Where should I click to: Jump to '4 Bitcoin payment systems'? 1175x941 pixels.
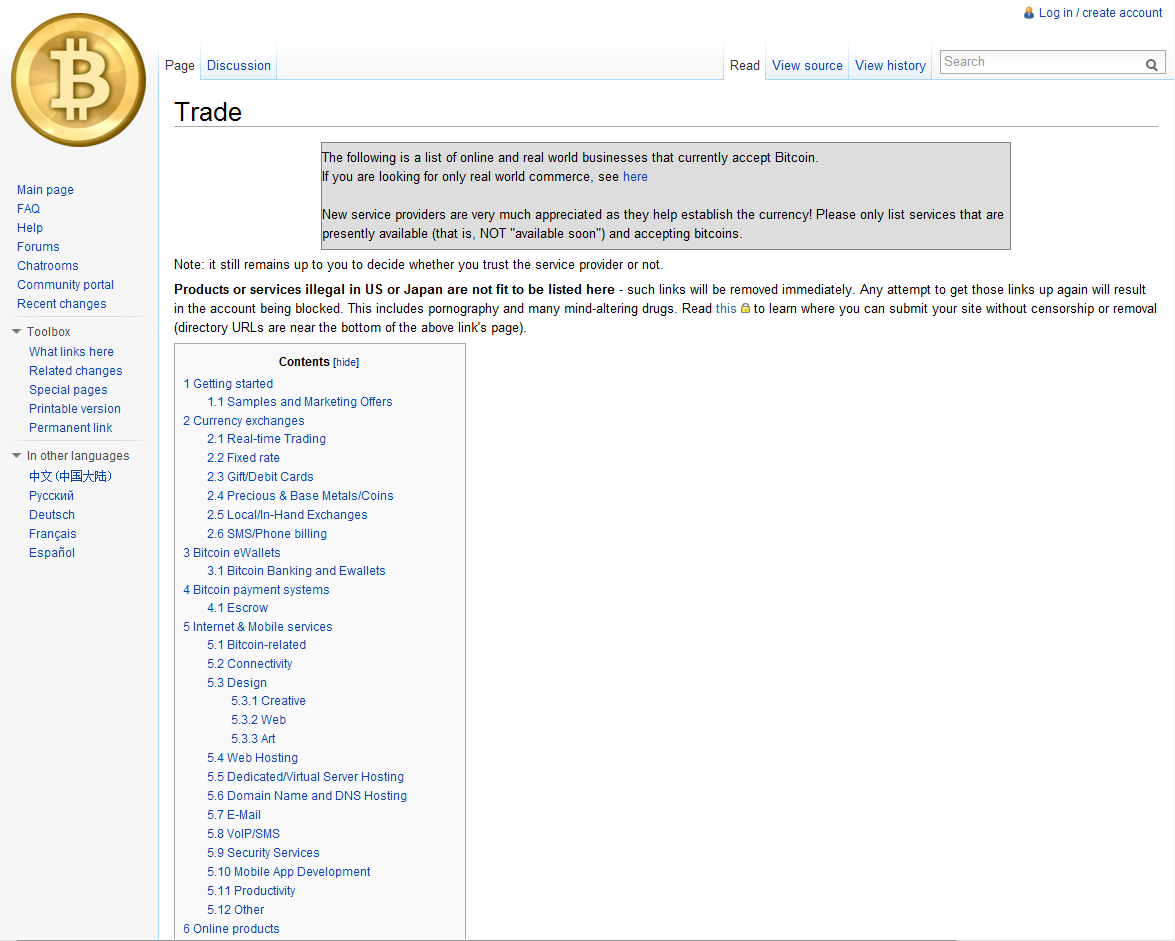(256, 590)
